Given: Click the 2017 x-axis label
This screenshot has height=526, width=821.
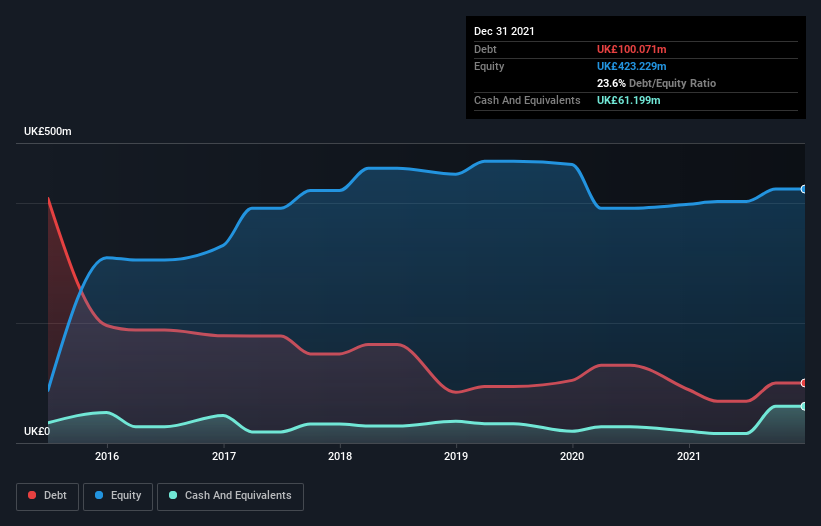Looking at the screenshot, I should tap(224, 456).
